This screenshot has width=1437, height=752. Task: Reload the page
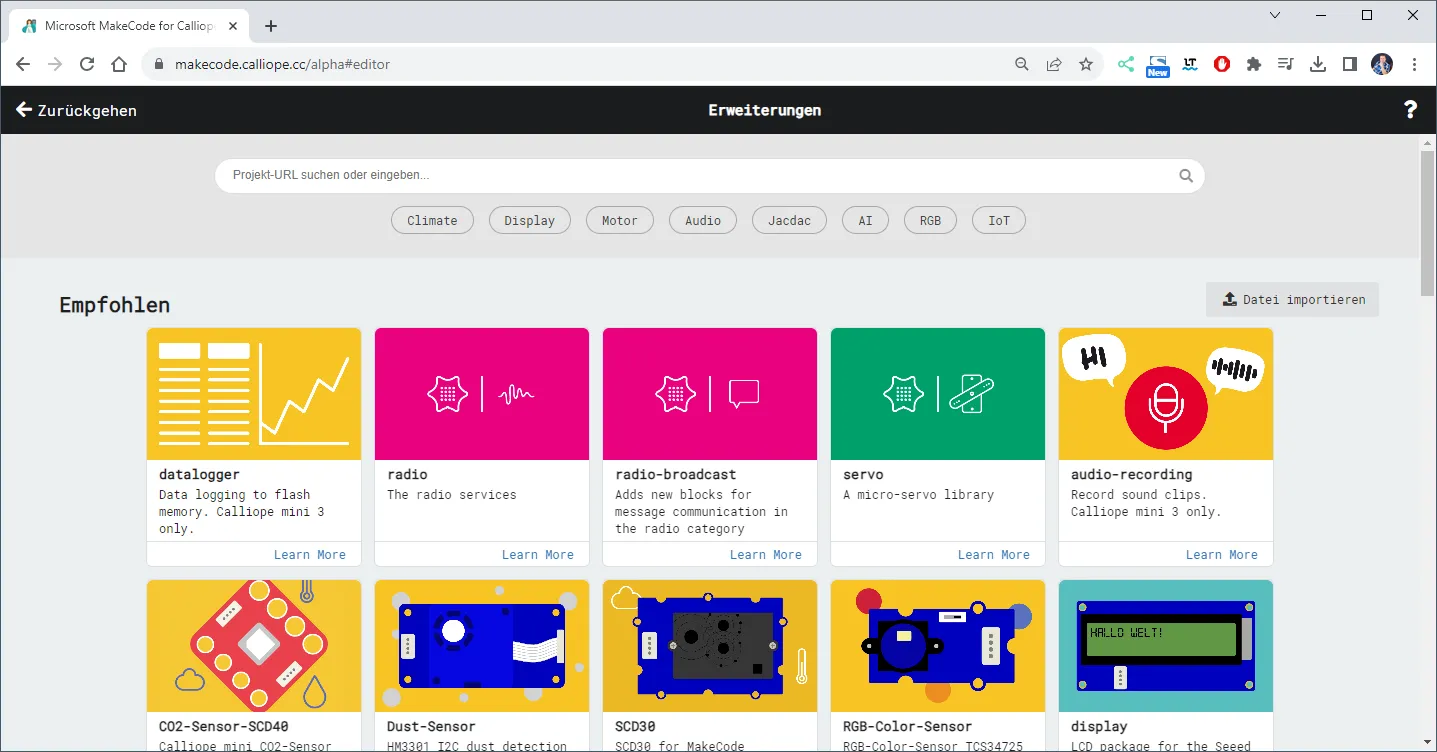click(87, 64)
